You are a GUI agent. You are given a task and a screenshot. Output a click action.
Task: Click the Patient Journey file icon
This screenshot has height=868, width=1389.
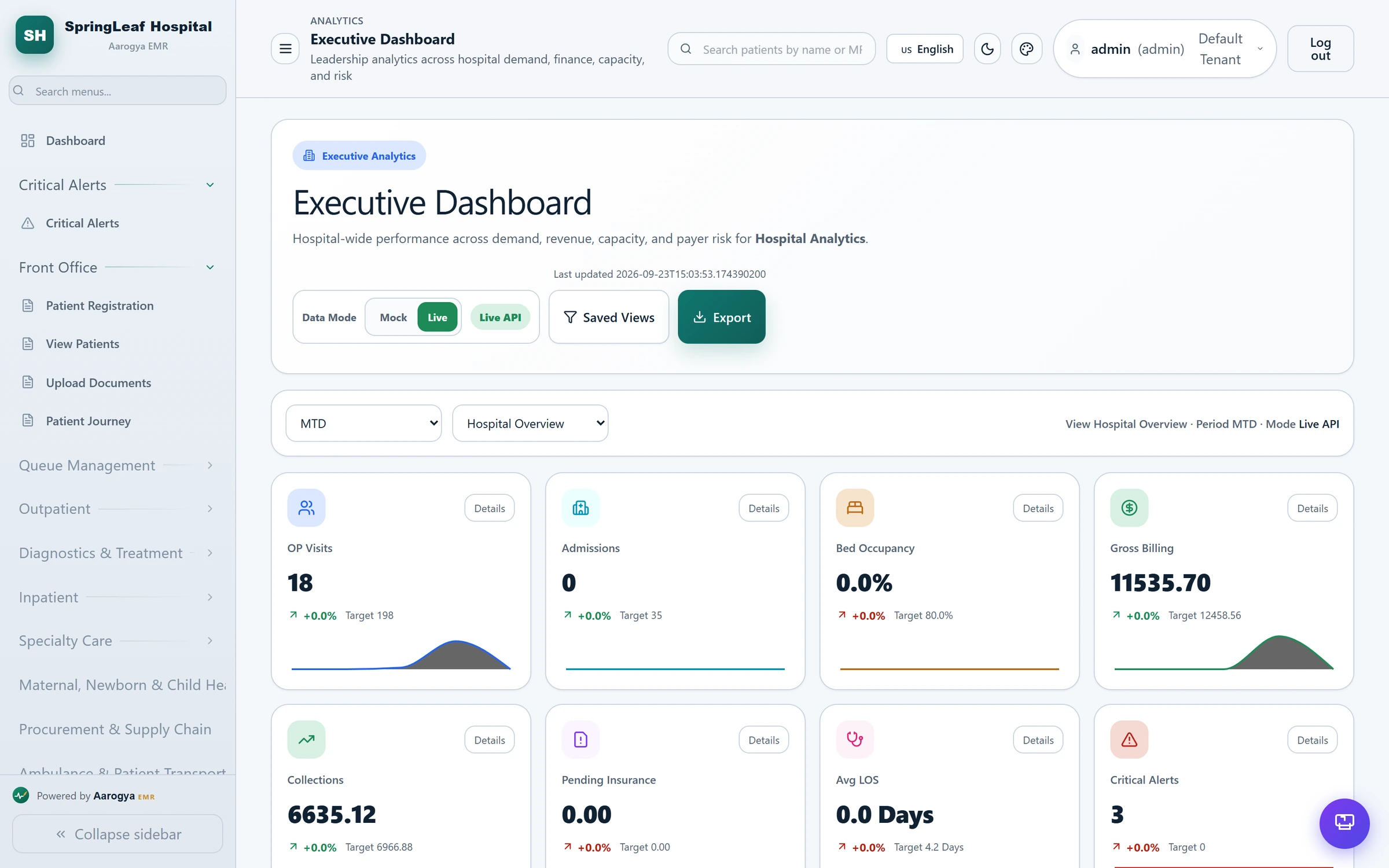point(28,421)
